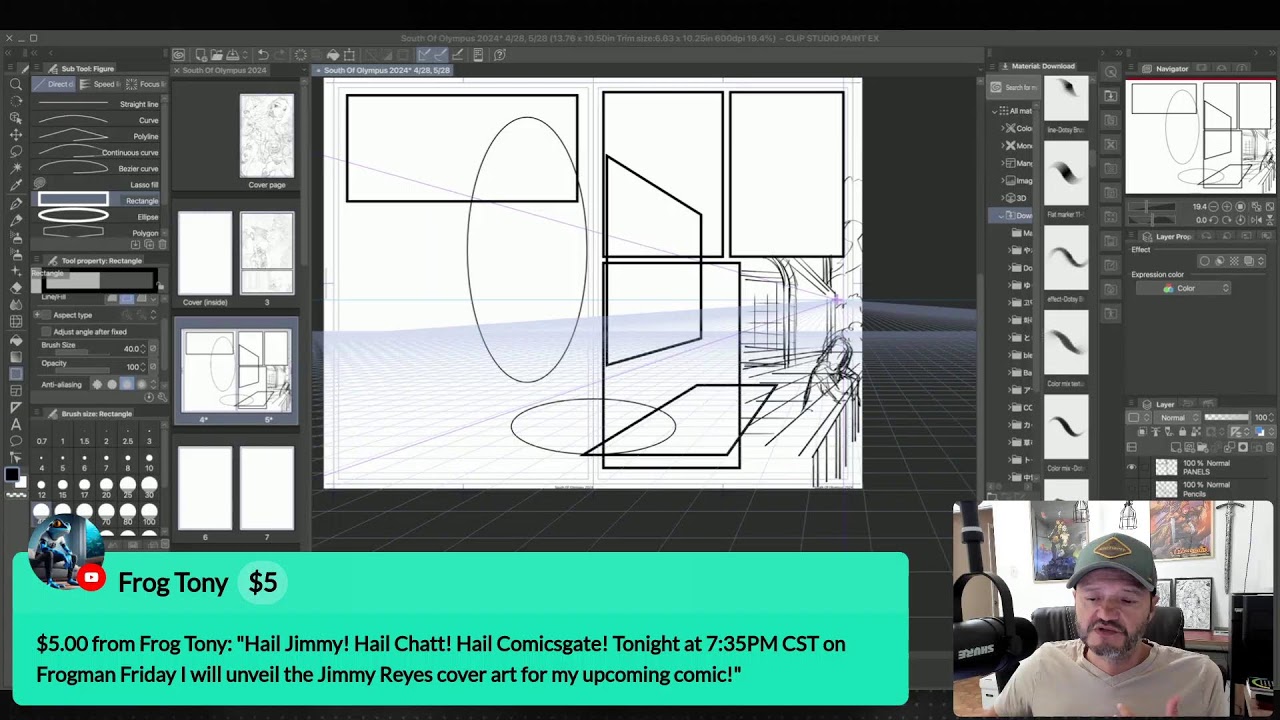Click the Save icon in command bar
1280x720 pixels.
[232, 55]
